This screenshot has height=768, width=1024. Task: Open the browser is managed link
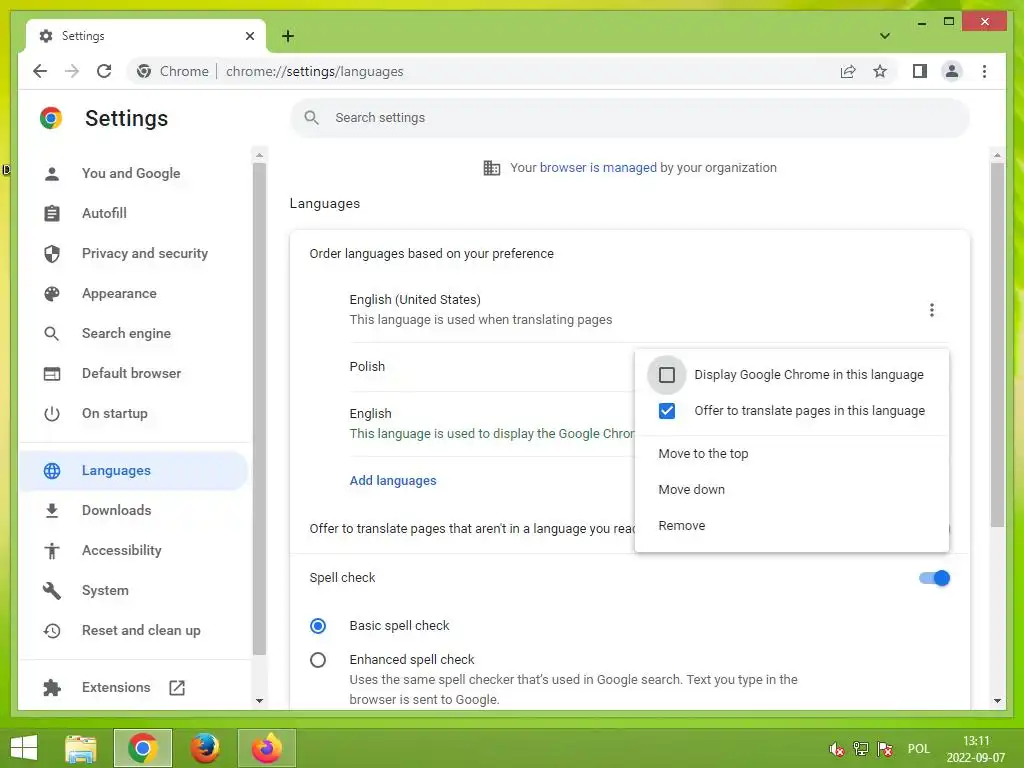tap(598, 168)
